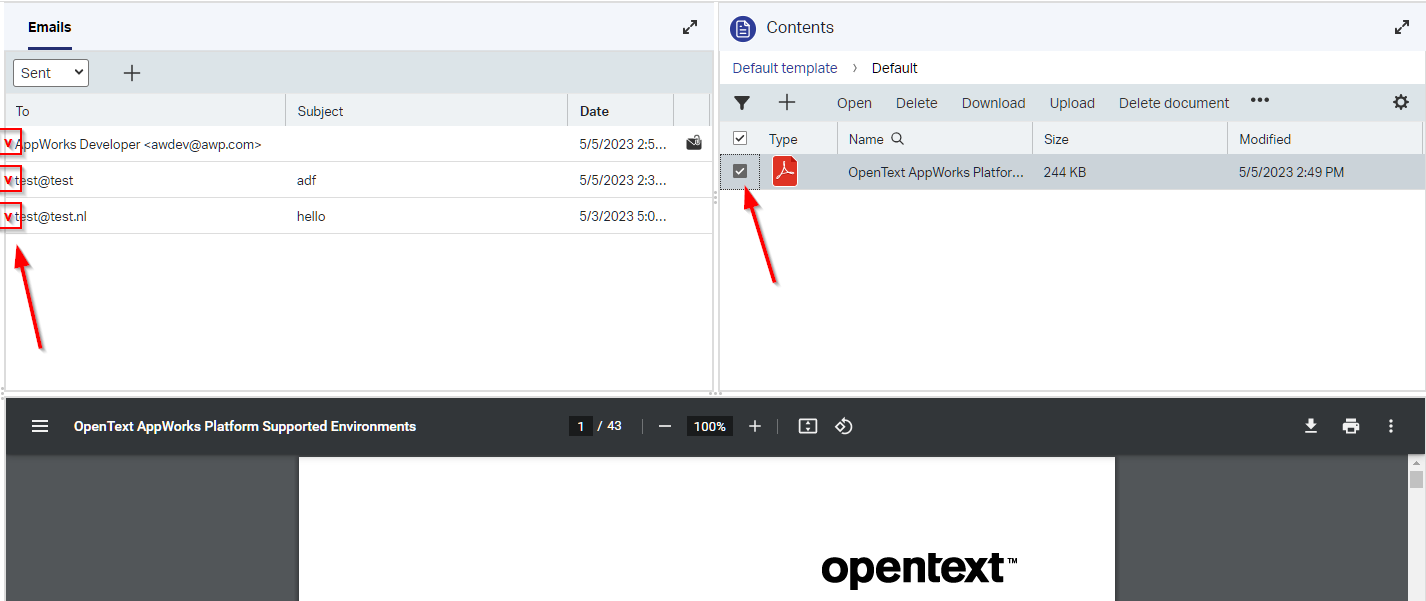The width and height of the screenshot is (1426, 601).
Task: Click Delete document in Contents toolbar
Action: pos(1173,103)
